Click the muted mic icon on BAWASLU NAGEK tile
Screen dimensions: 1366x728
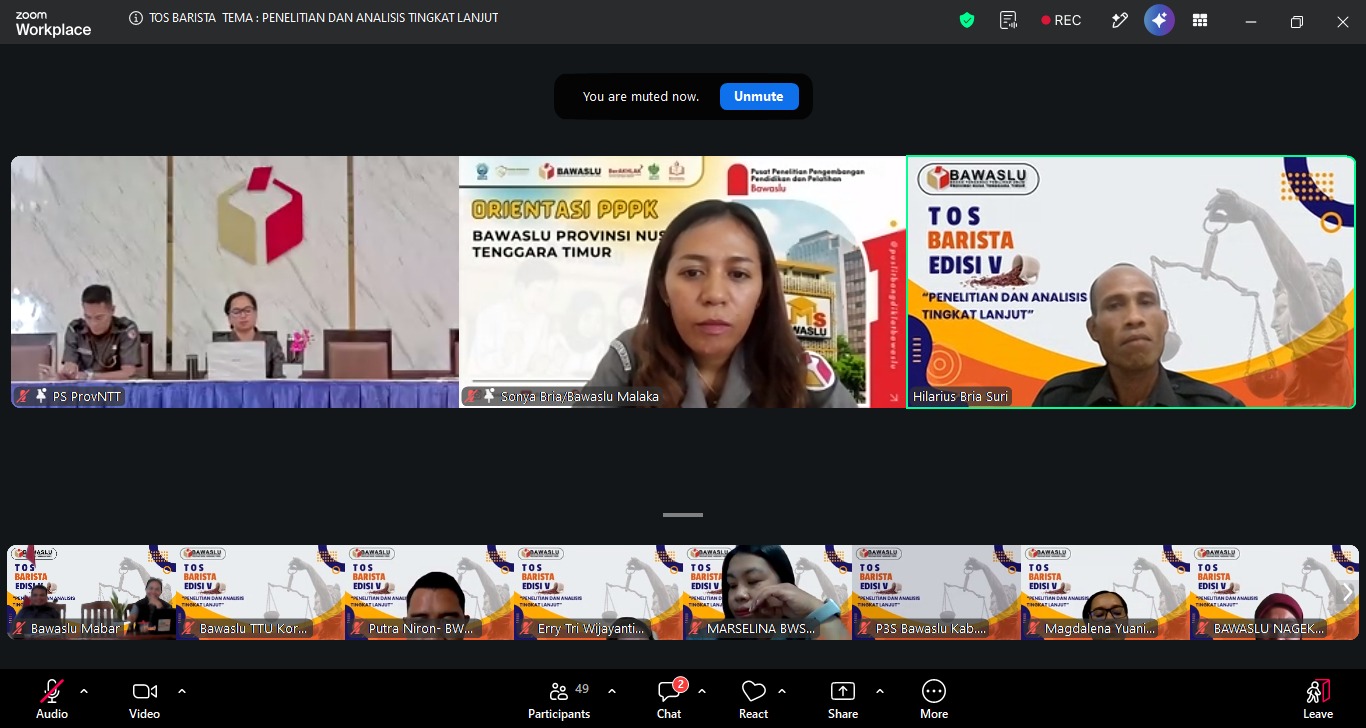click(x=1203, y=629)
